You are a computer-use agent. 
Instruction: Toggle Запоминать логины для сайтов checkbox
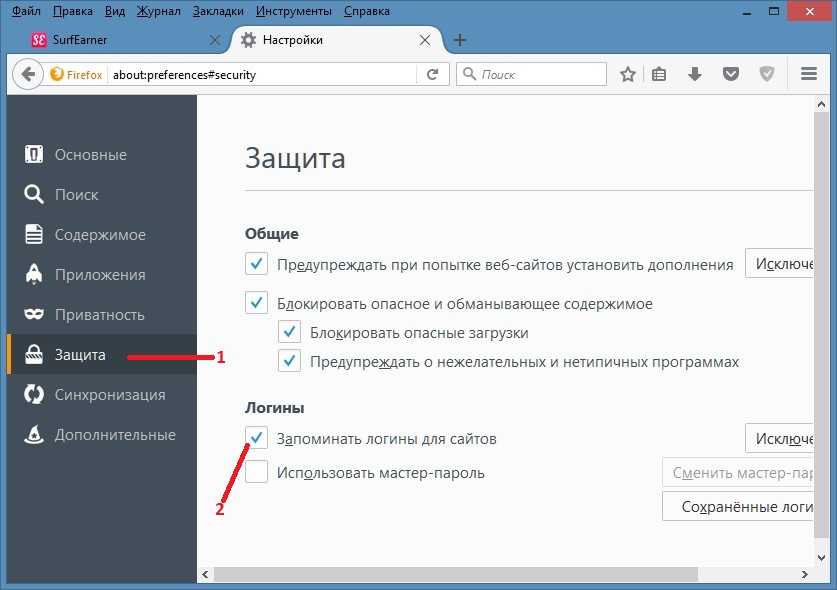click(256, 438)
